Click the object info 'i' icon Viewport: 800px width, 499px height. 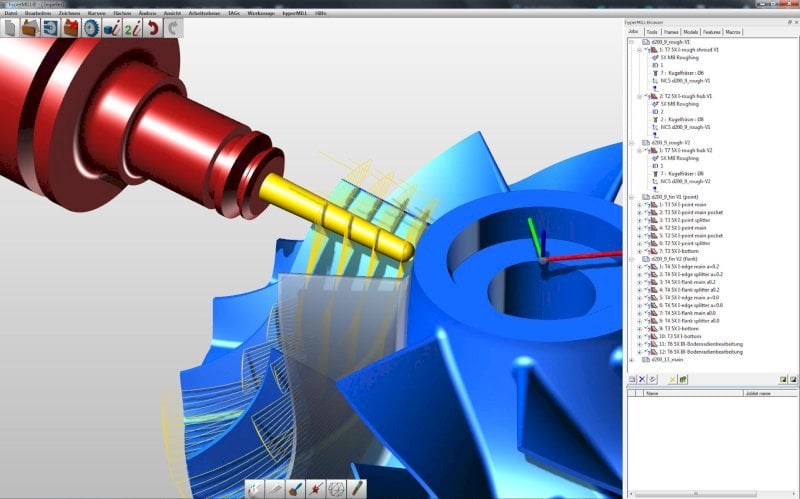click(x=112, y=28)
